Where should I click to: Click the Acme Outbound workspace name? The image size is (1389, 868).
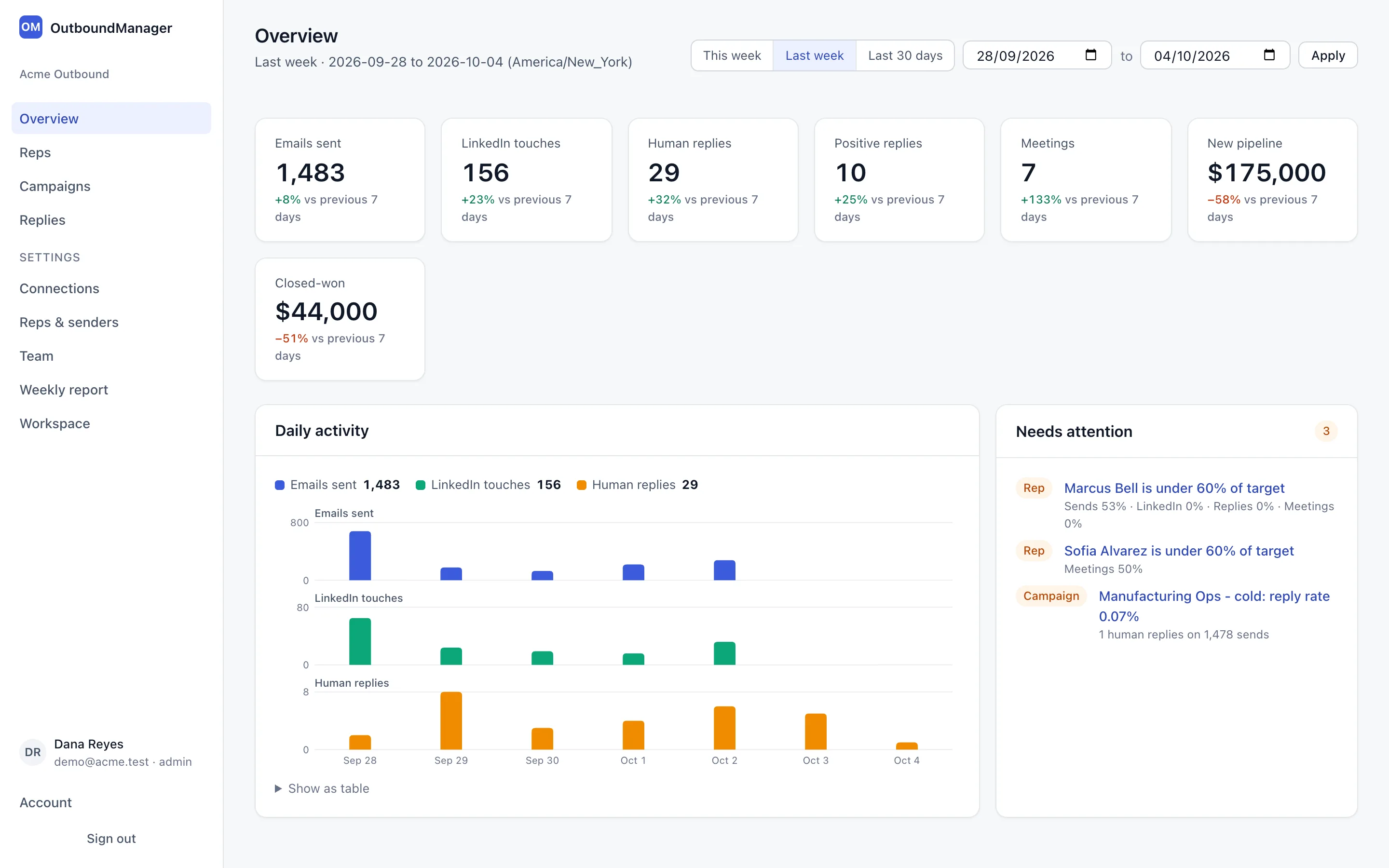64,74
